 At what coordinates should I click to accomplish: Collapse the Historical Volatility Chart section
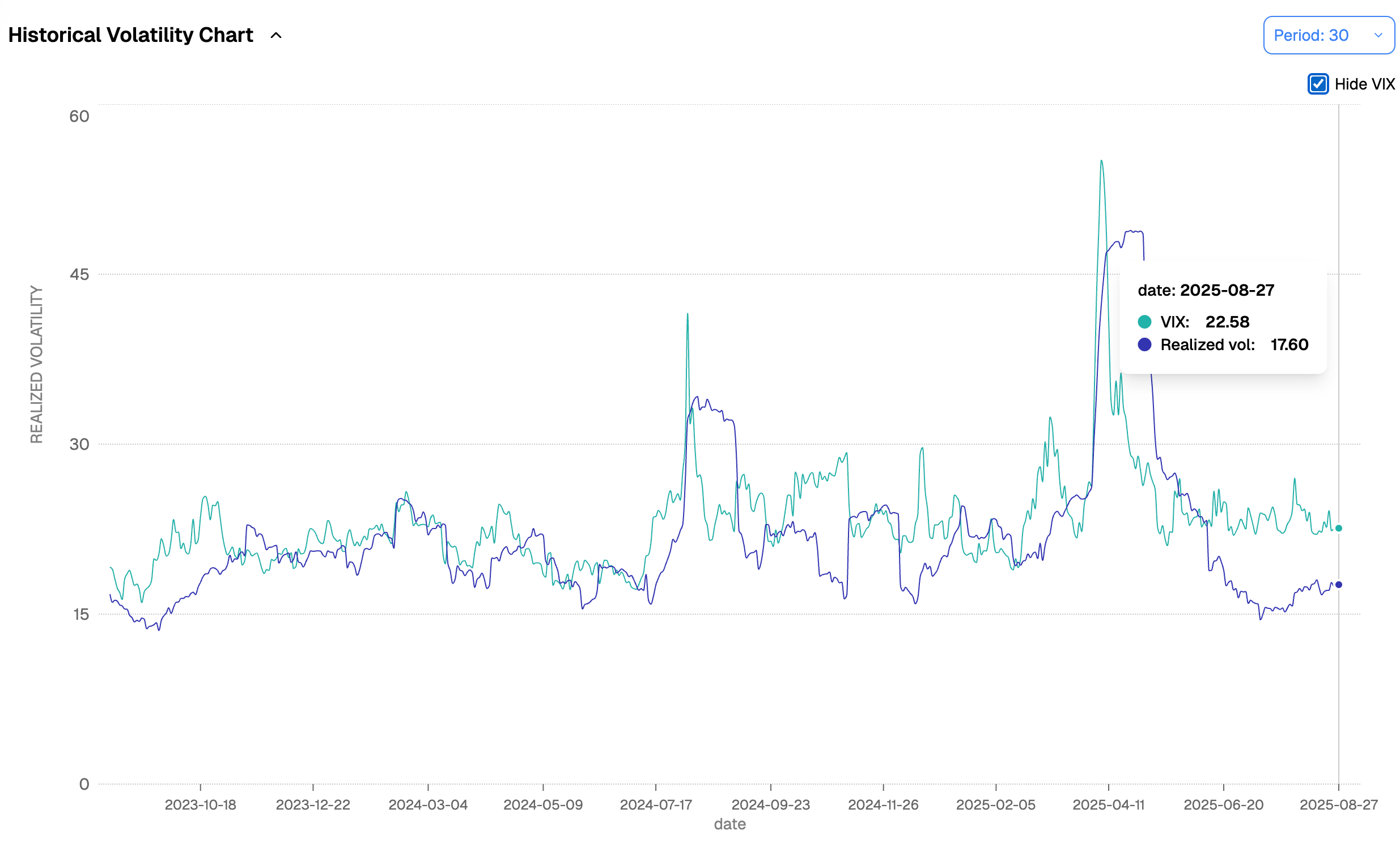[x=277, y=35]
